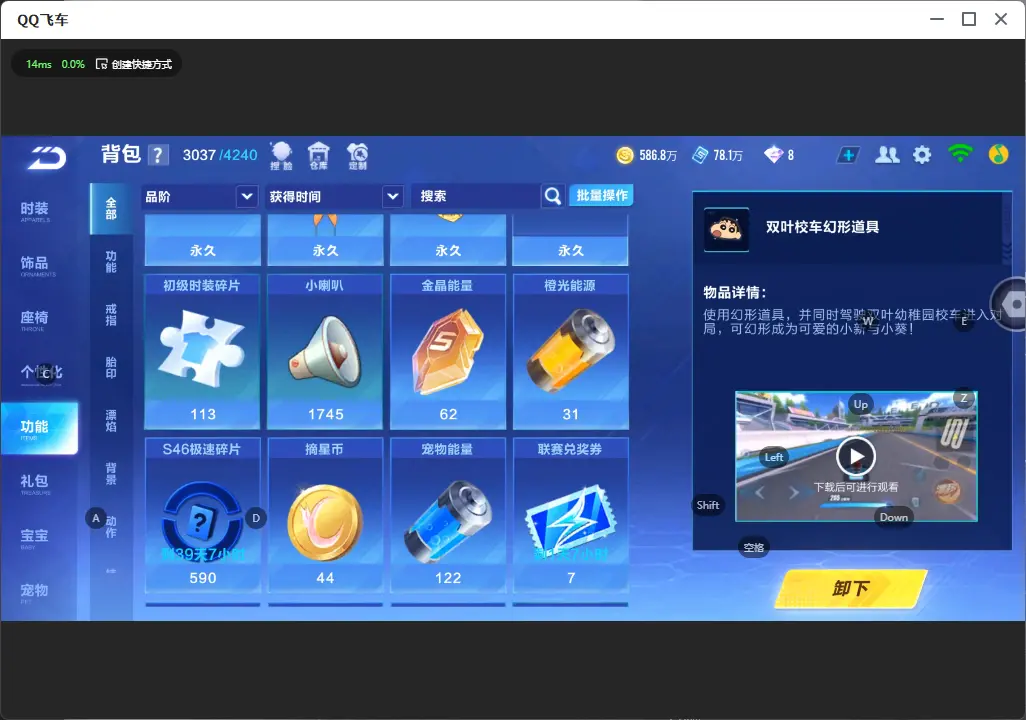Open the 背包 help question mark
This screenshot has width=1026, height=720.
[157, 155]
